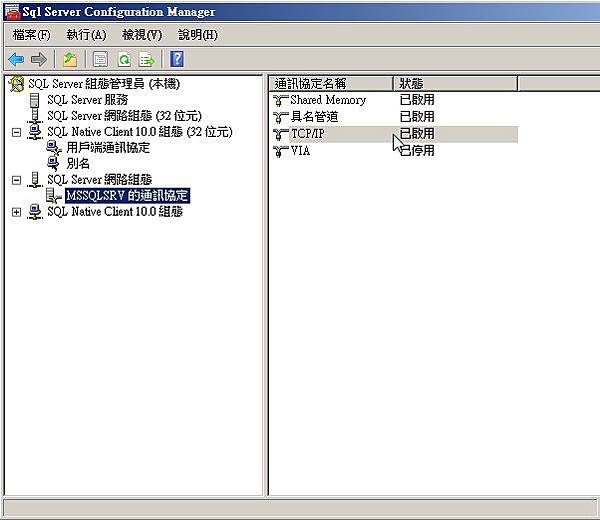Open the 檔案(F) menu
600x520 pixels.
click(x=31, y=35)
